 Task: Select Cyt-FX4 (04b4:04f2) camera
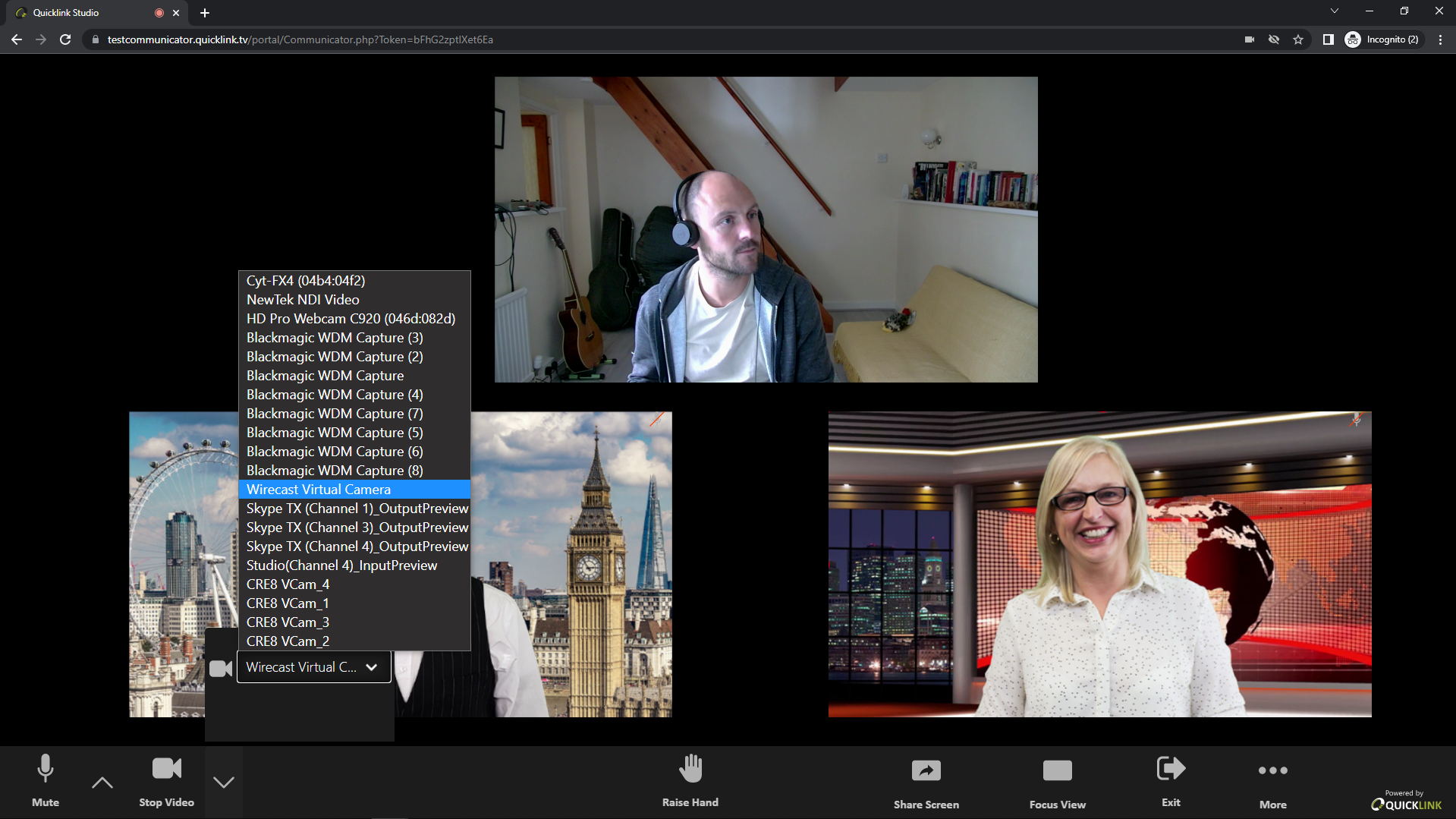pyautogui.click(x=355, y=281)
